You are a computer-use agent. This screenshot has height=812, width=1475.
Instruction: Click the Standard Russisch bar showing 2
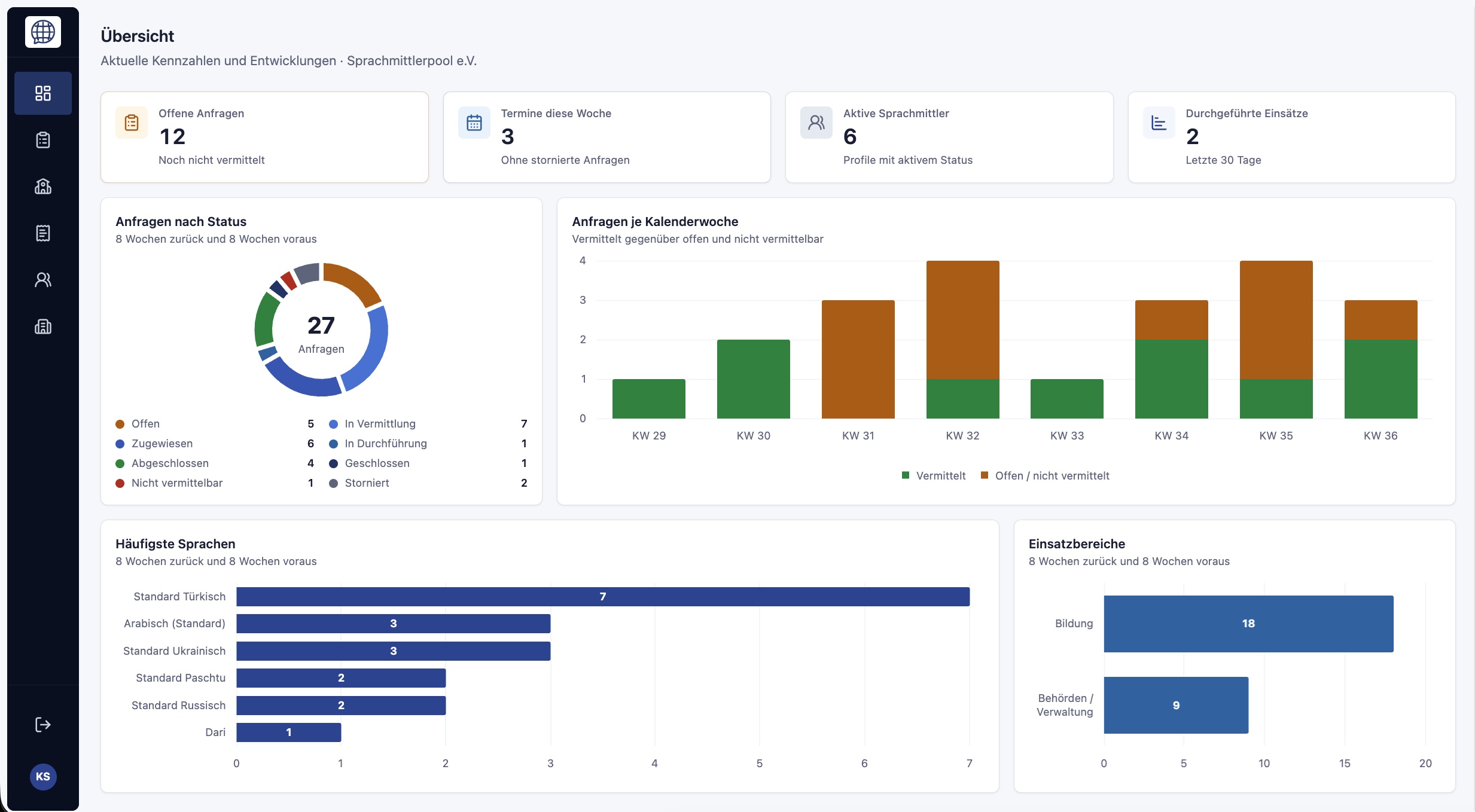tap(341, 706)
